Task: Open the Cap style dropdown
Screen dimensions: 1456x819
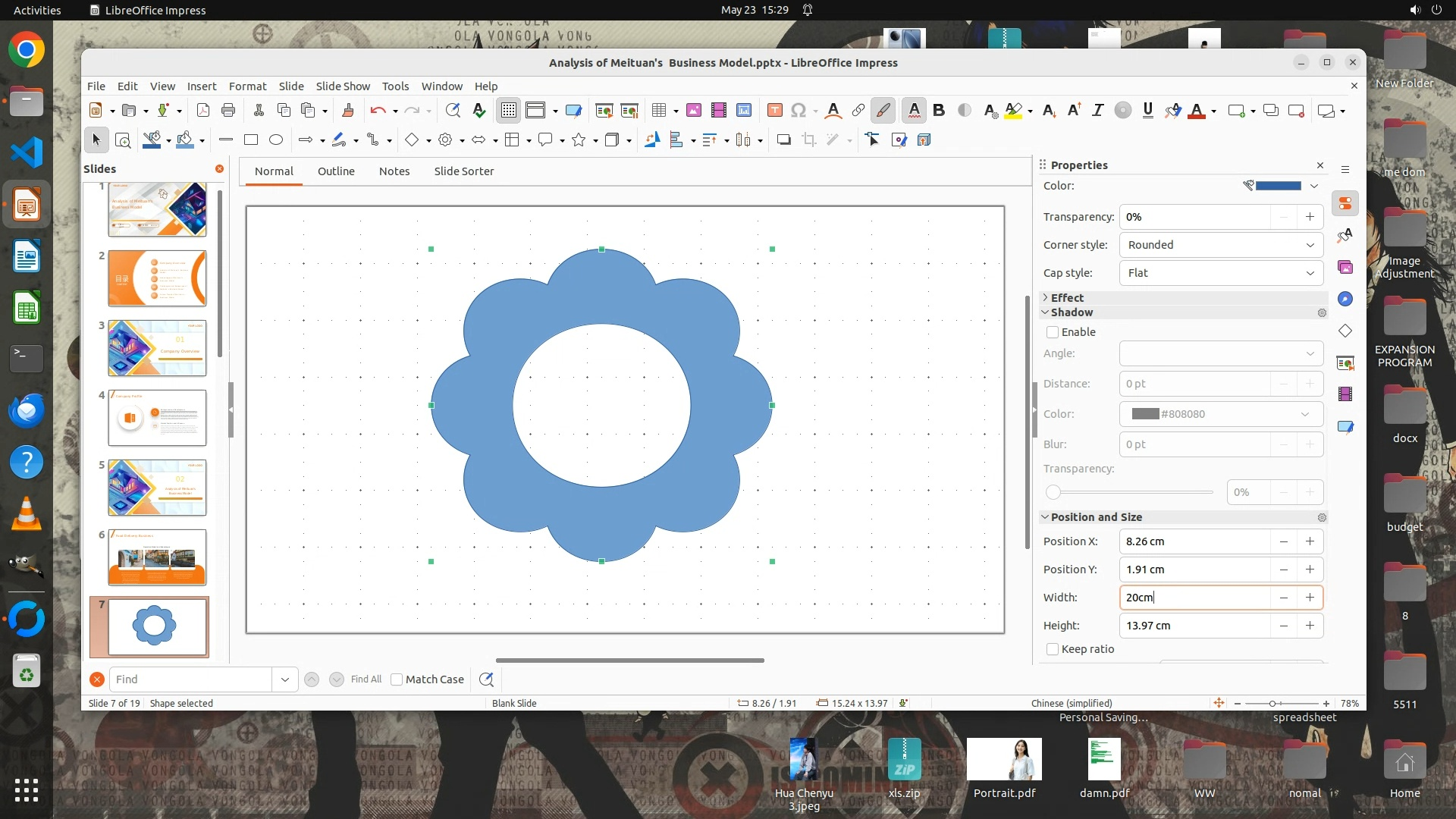Action: tap(1221, 273)
